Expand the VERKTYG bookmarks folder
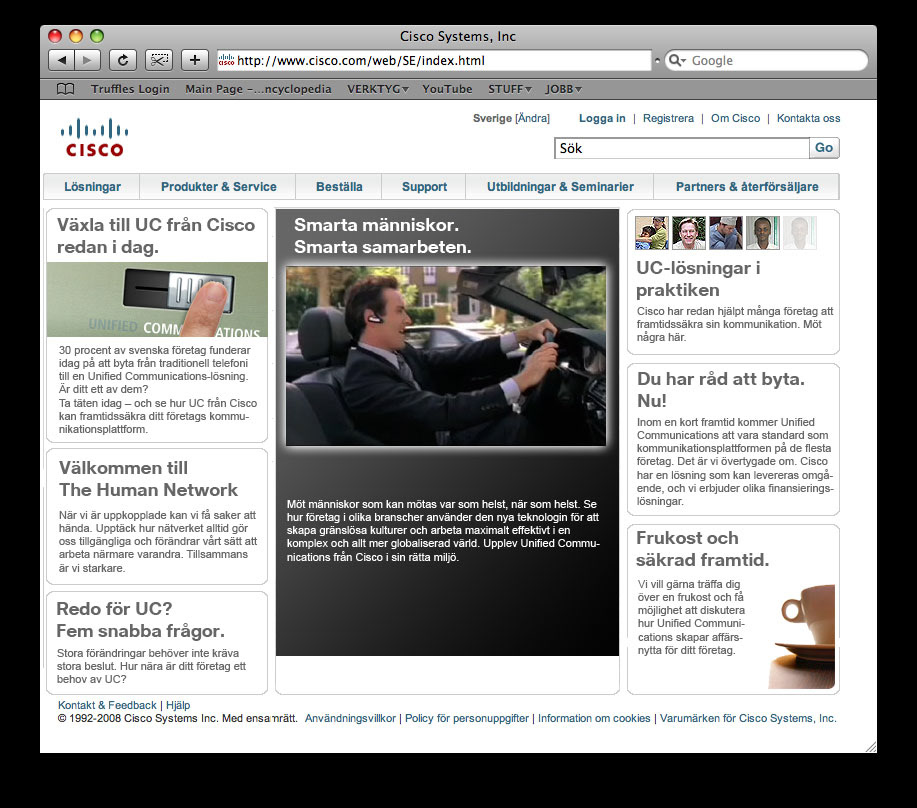Viewport: 917px width, 808px height. tap(377, 89)
